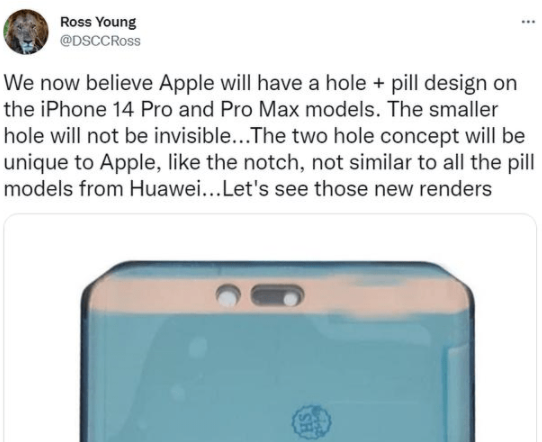Click the blue SH stamp on panel
Image resolution: width=542 pixels, height=442 pixels.
point(311,422)
